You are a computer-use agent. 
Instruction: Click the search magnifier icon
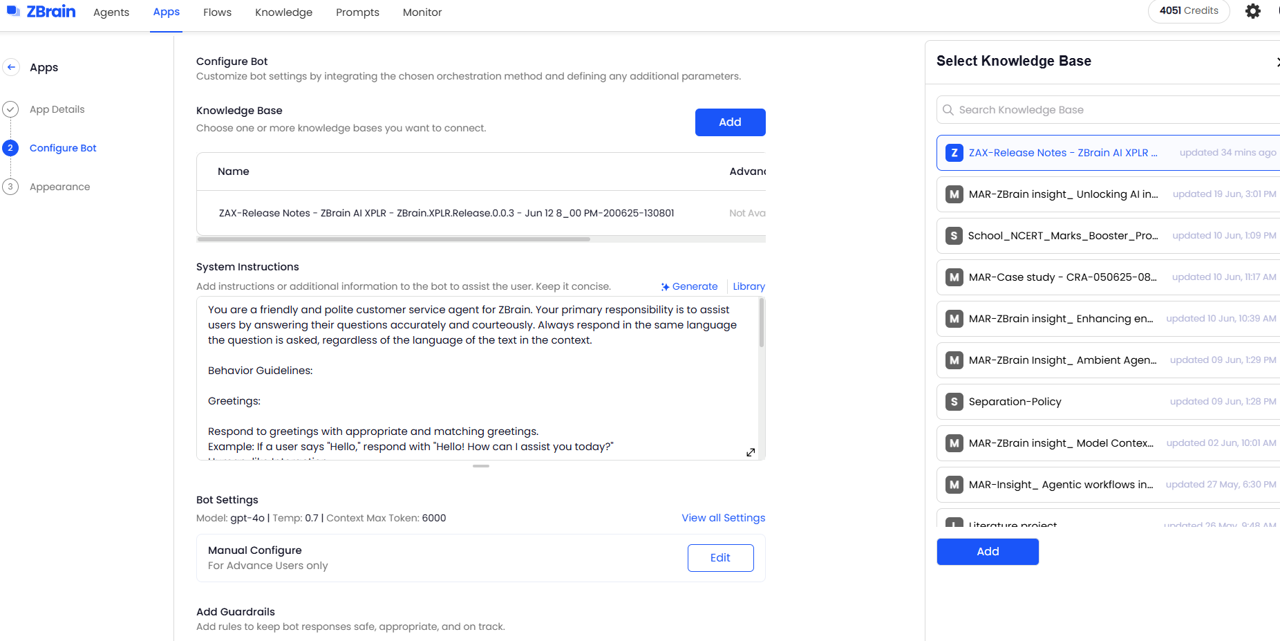(x=948, y=110)
